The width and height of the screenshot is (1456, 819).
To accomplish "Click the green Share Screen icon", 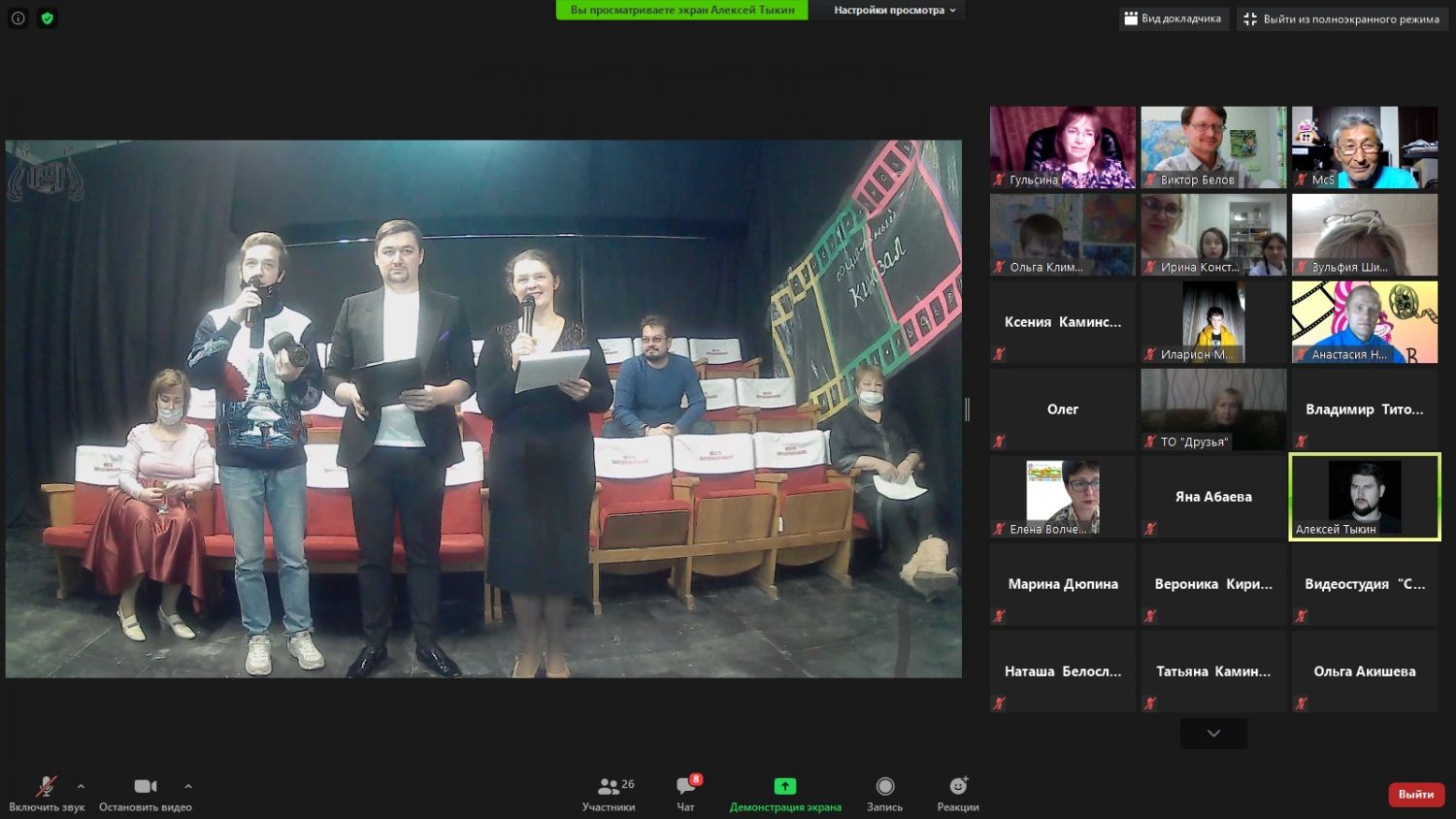I will tap(784, 787).
